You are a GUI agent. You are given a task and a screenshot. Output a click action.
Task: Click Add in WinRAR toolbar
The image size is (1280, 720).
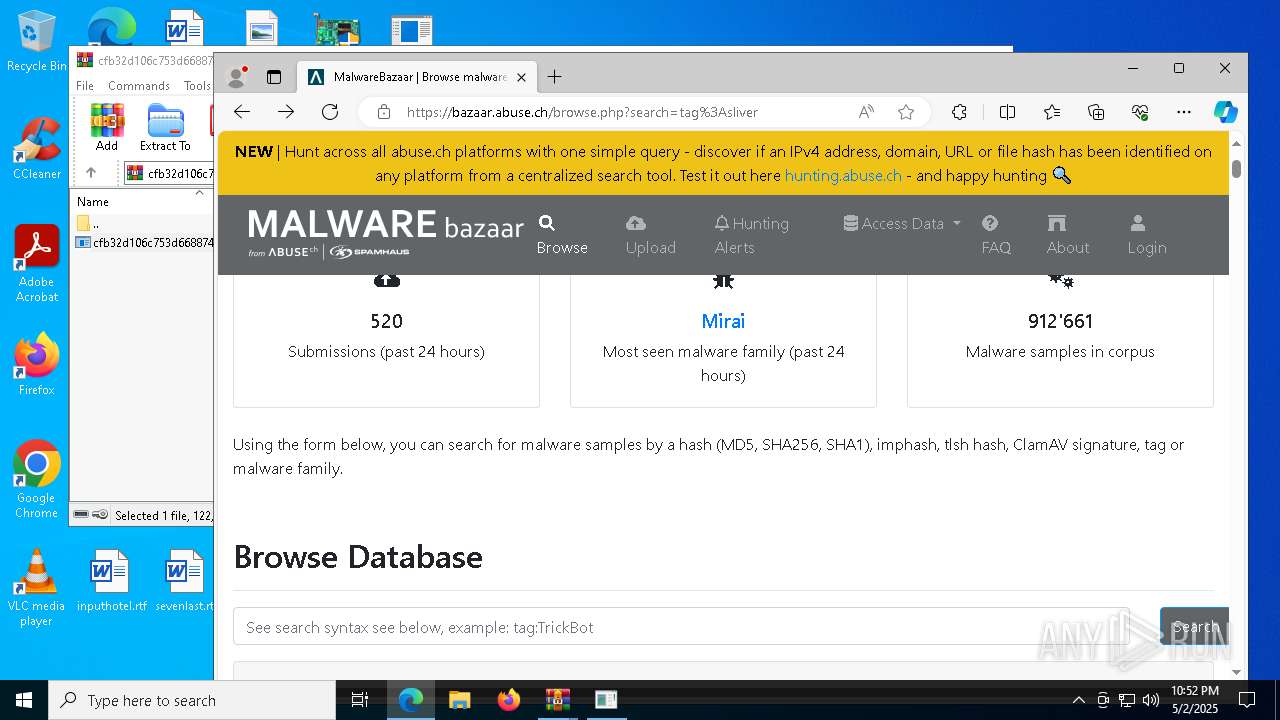pyautogui.click(x=107, y=127)
